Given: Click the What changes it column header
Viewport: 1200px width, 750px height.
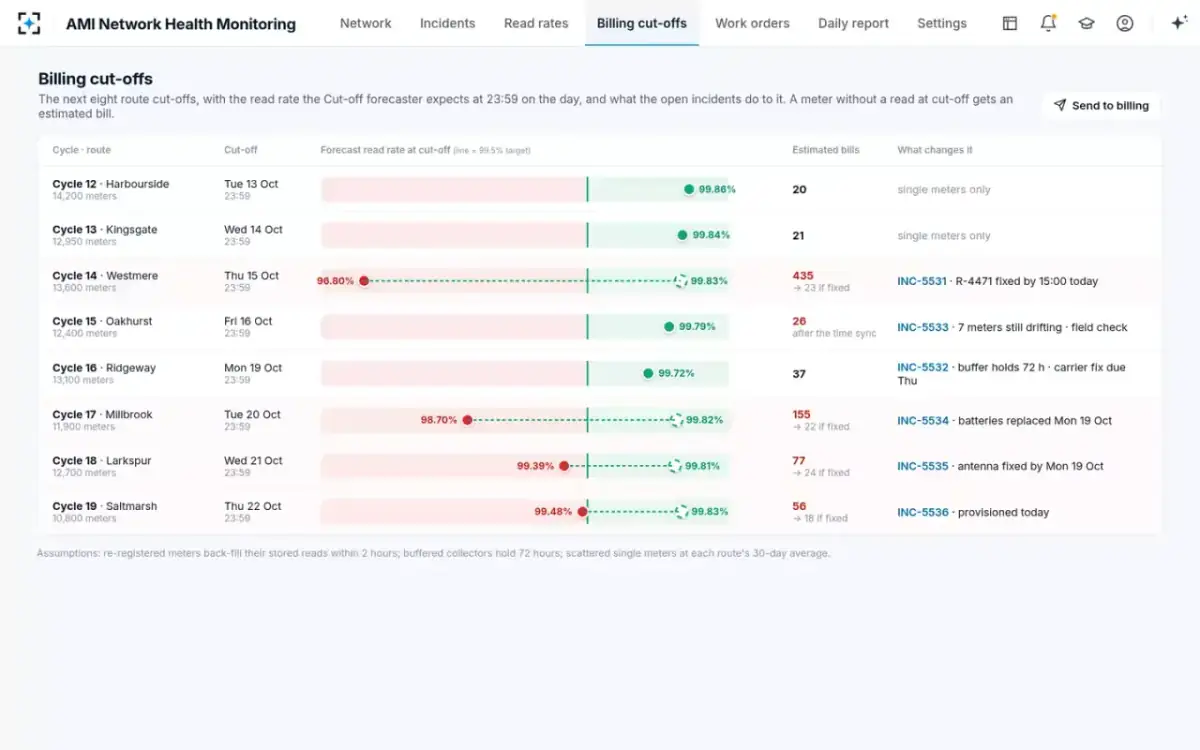Looking at the screenshot, I should 935,150.
